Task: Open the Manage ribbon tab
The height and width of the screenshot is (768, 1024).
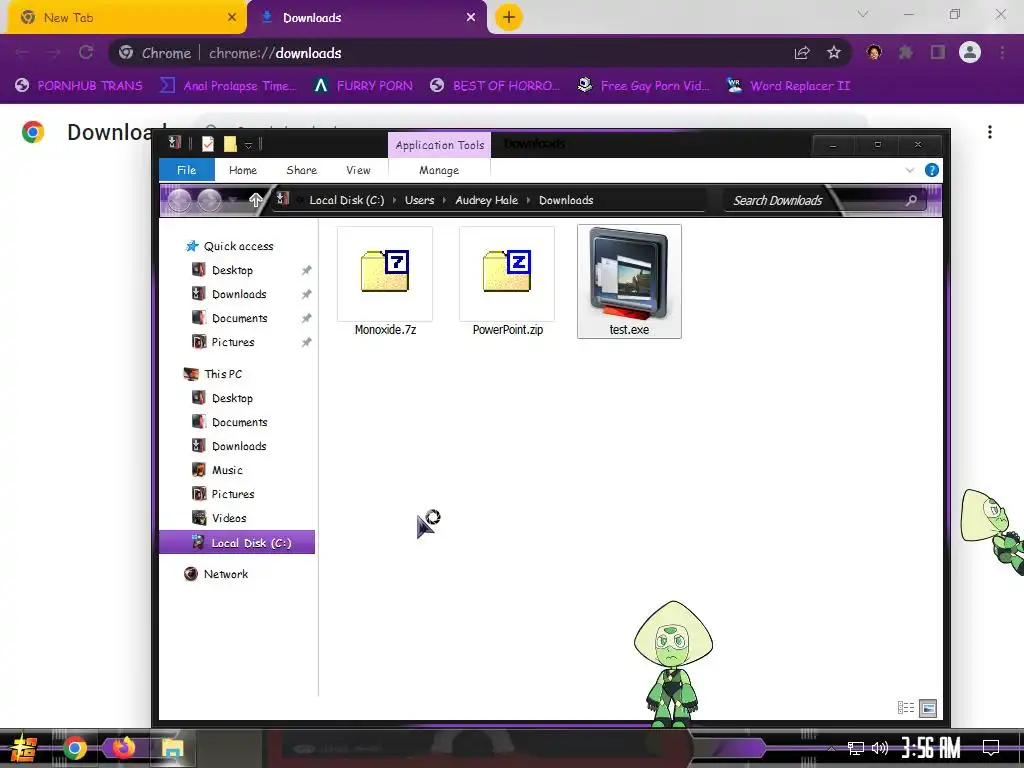Action: pos(439,170)
